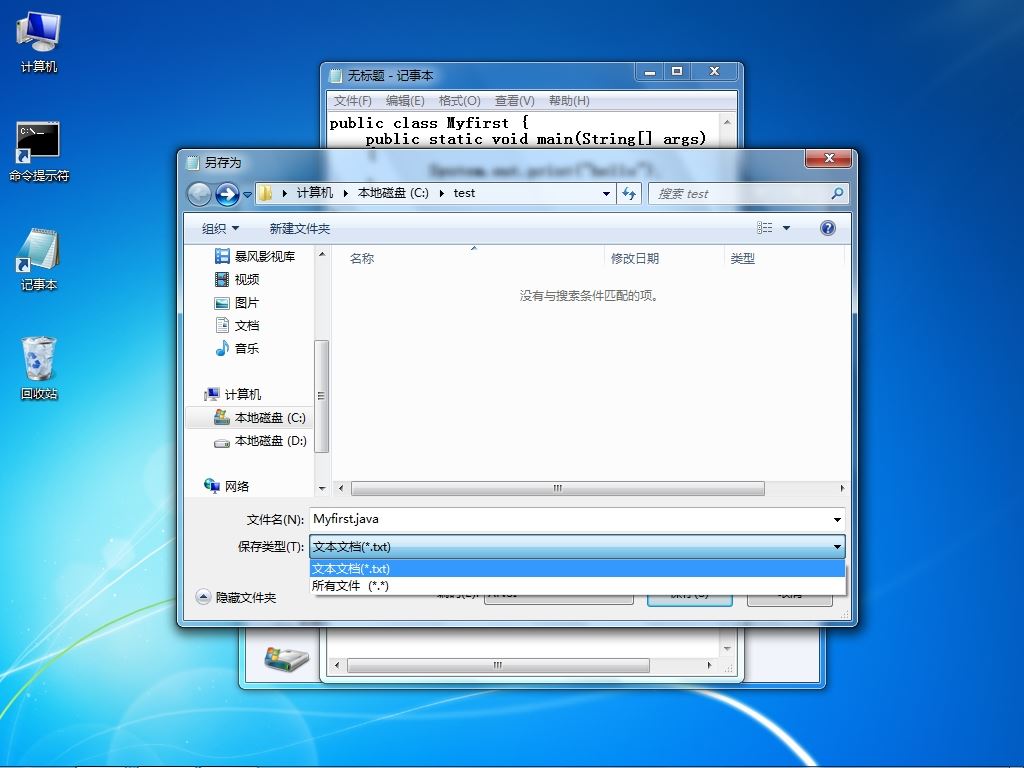Image resolution: width=1024 pixels, height=768 pixels.
Task: Select 计算机 in the address breadcrumb
Action: point(315,193)
